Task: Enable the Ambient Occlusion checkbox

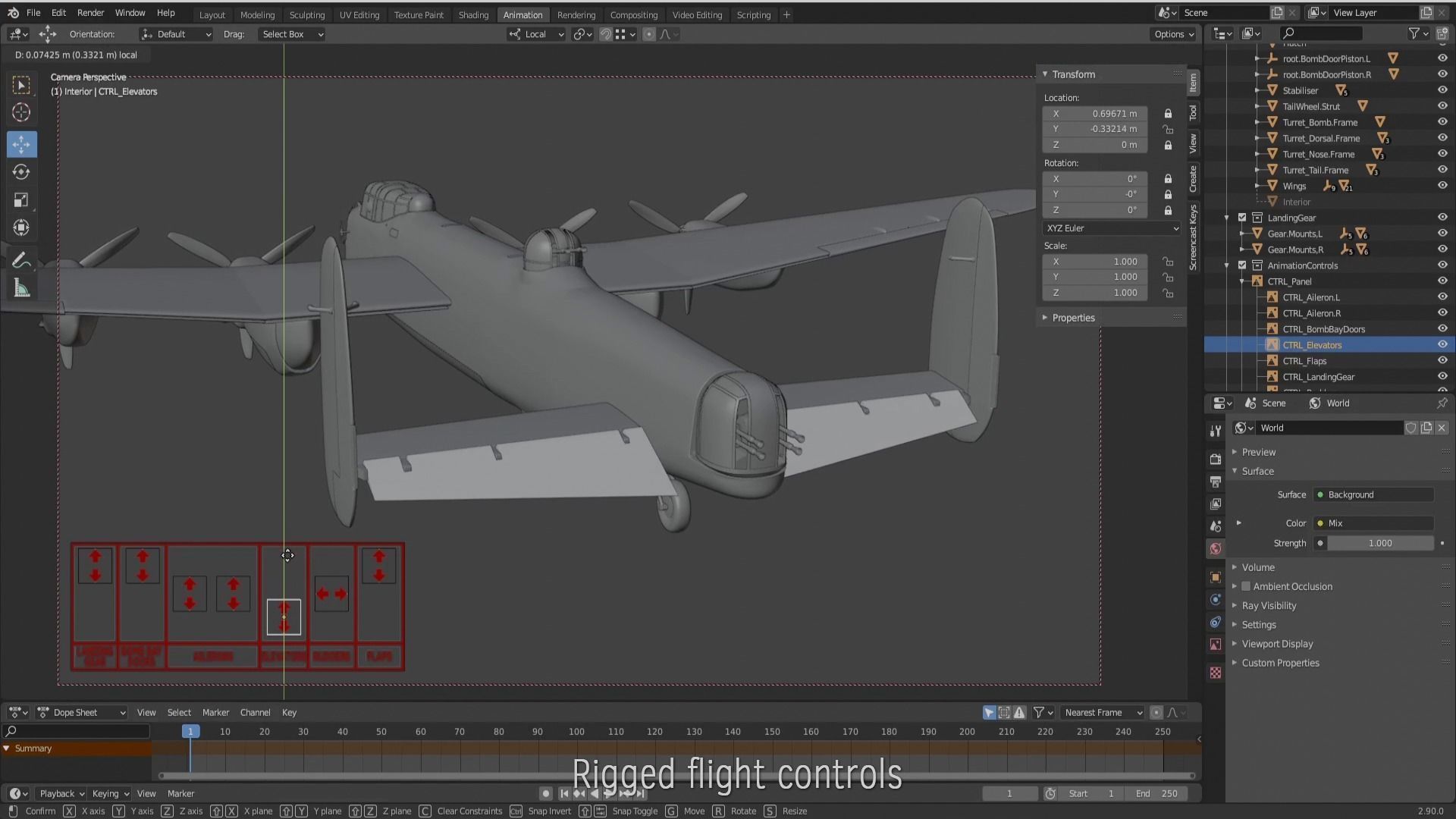Action: click(1246, 586)
